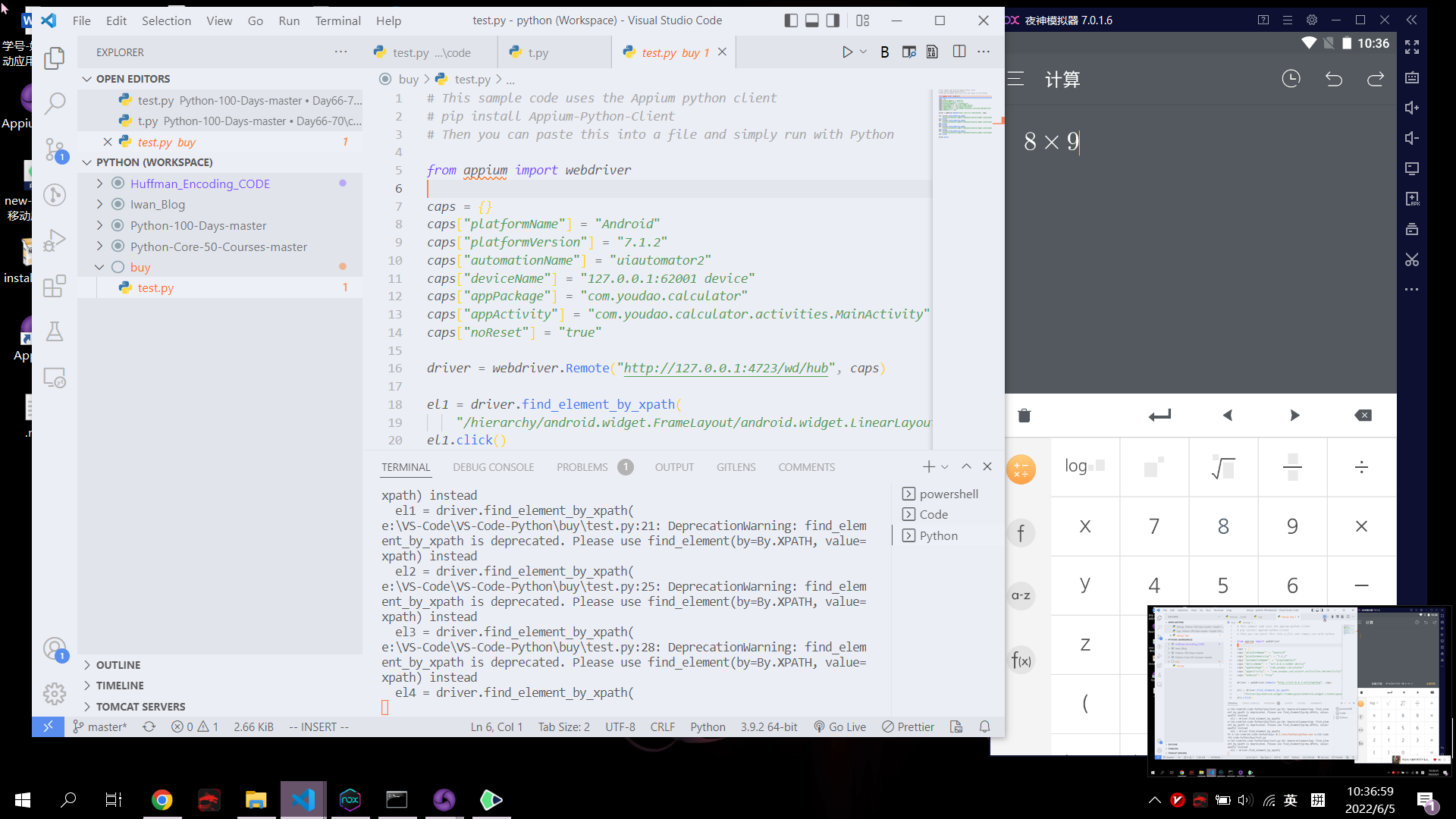
Task: Tap the log key on calculator
Action: pos(1085,466)
